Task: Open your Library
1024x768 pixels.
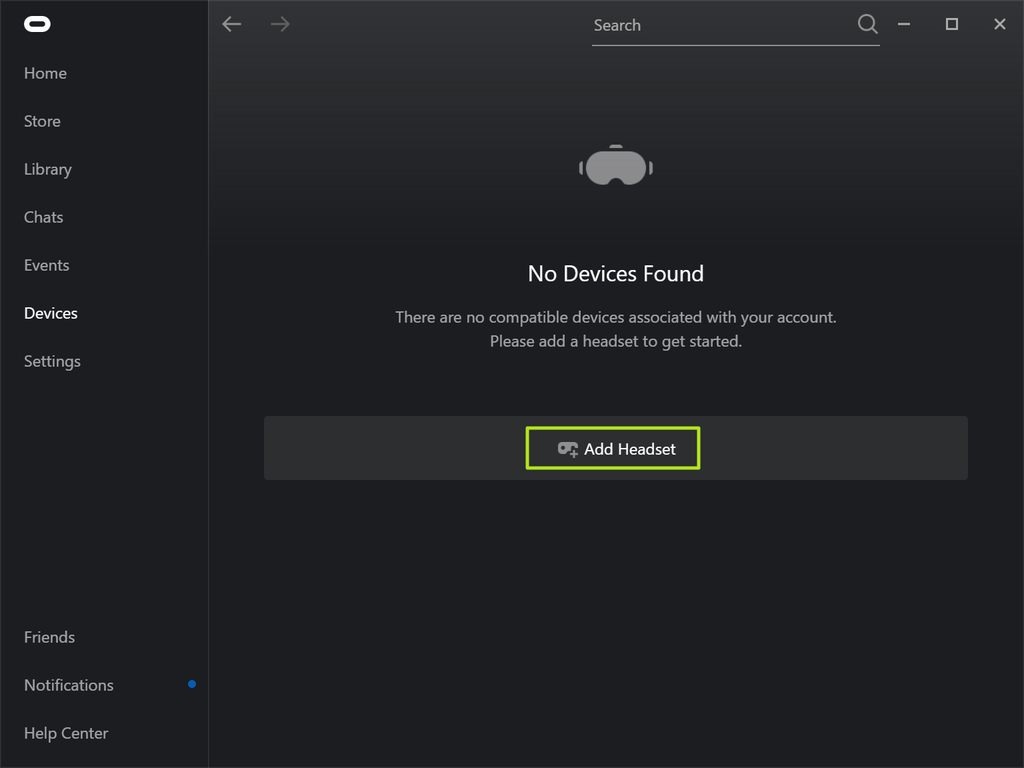Action: pyautogui.click(x=47, y=169)
